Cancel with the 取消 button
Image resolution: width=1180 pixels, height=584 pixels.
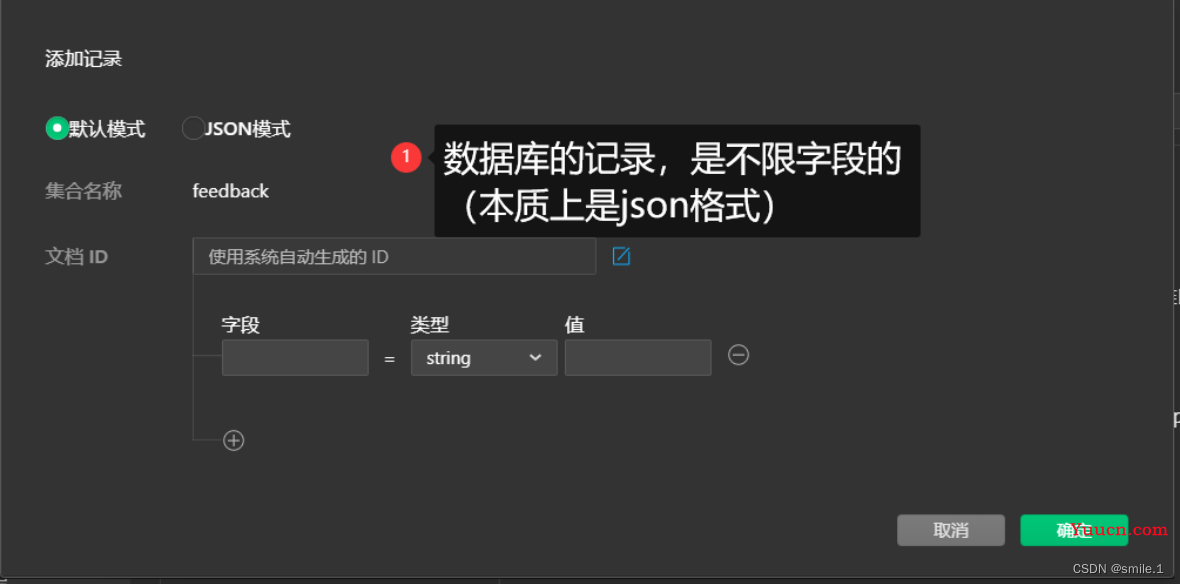coord(950,530)
